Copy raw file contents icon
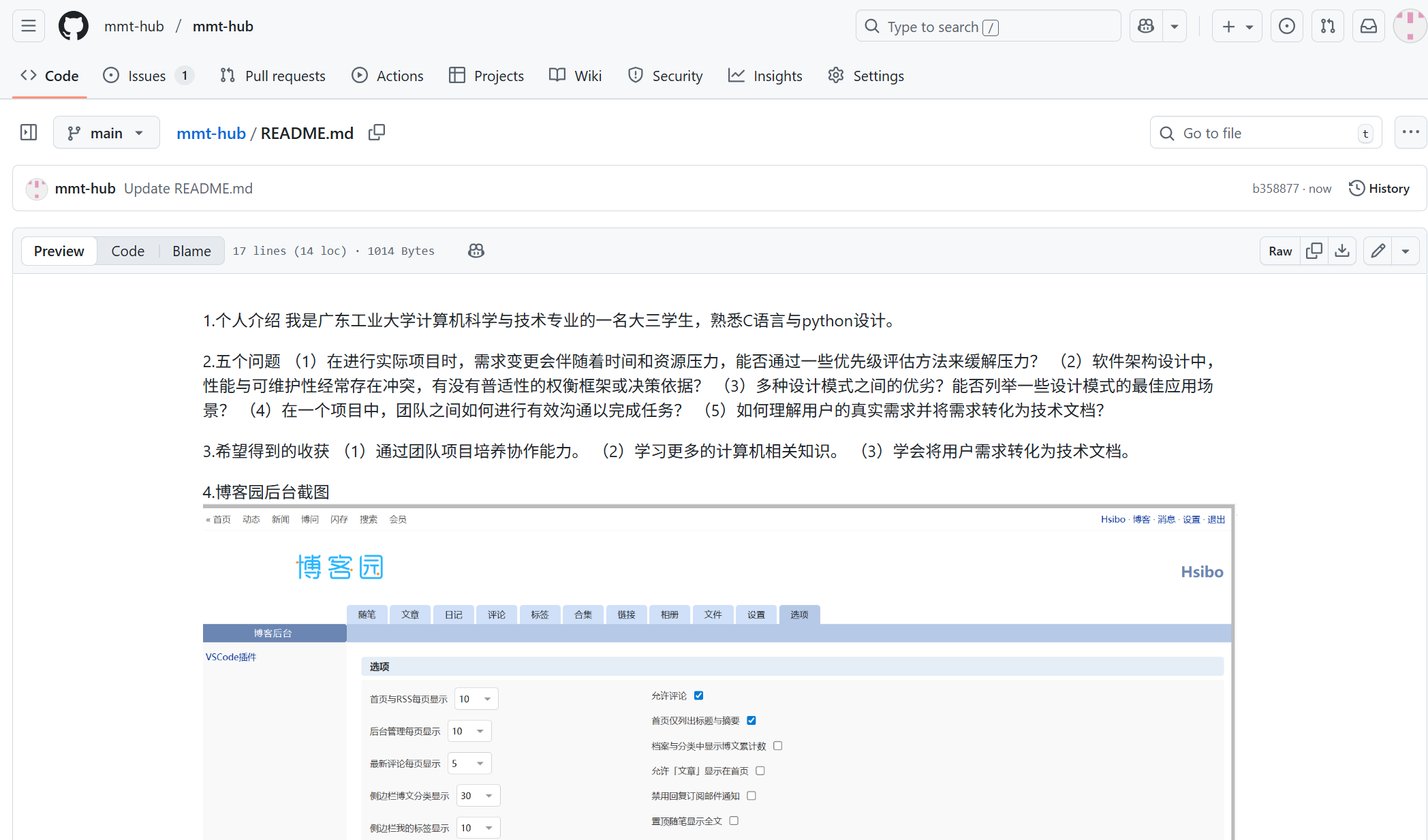1428x840 pixels. 1314,251
